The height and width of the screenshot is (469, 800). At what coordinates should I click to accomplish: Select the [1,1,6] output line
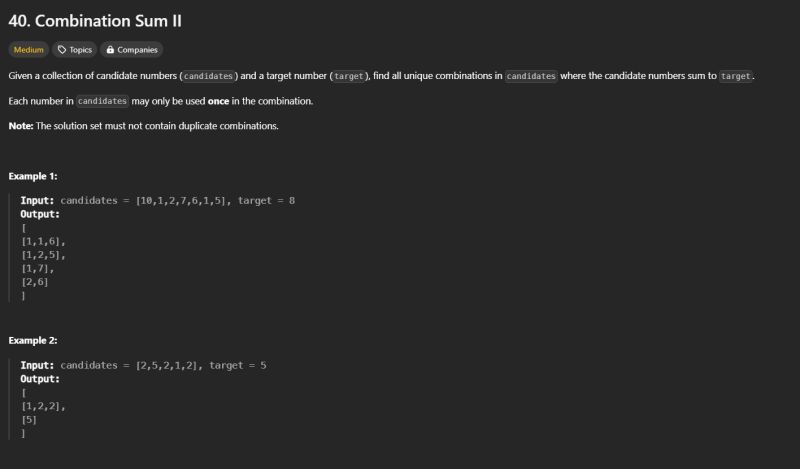coord(43,241)
